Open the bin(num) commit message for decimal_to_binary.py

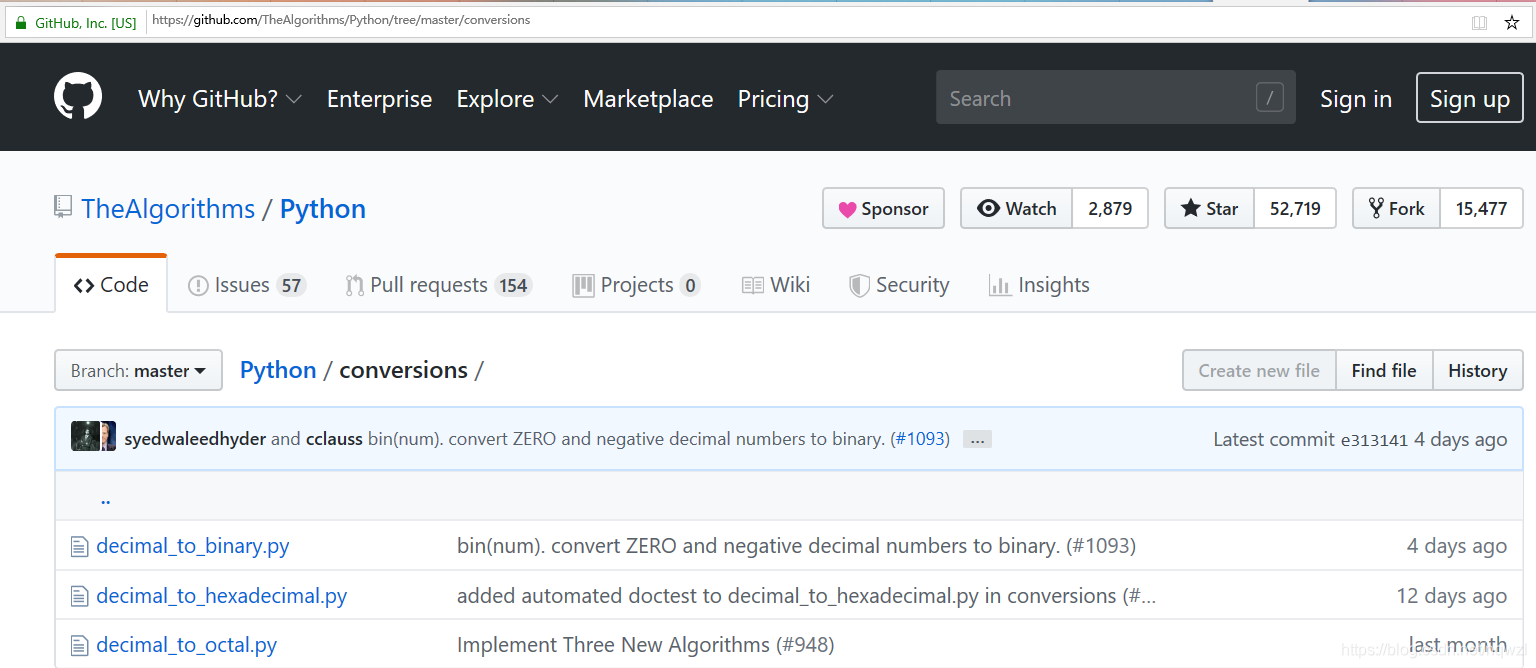(796, 547)
